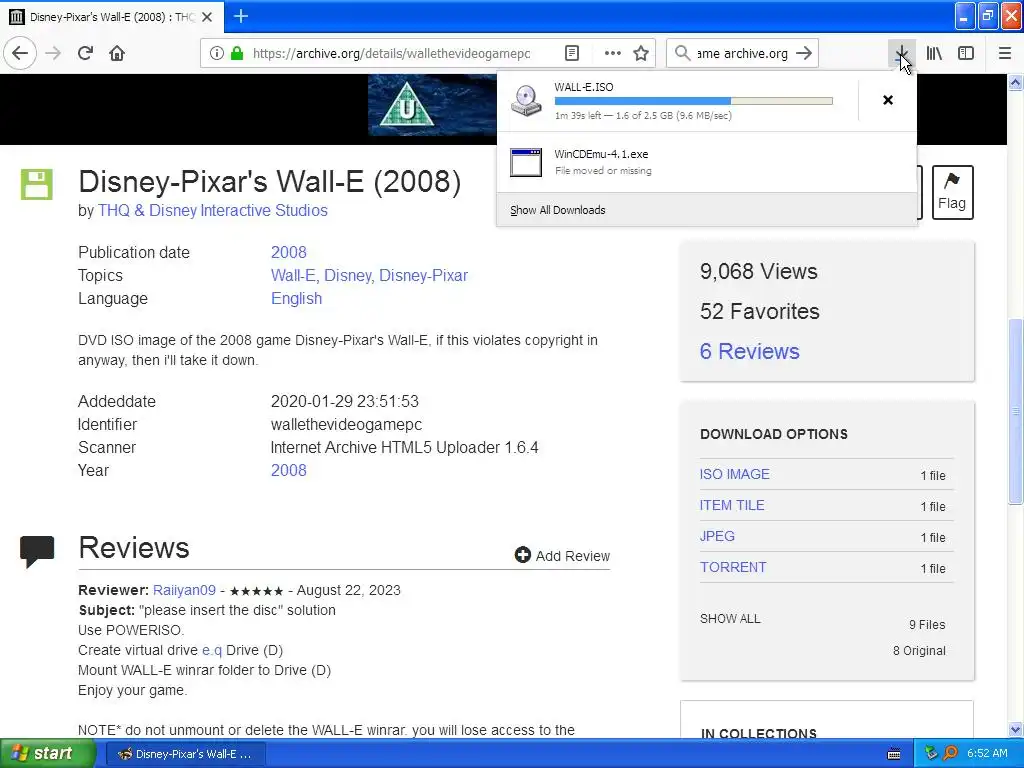Jump to the 6 Reviews link
This screenshot has width=1024, height=768.
pyautogui.click(x=749, y=351)
